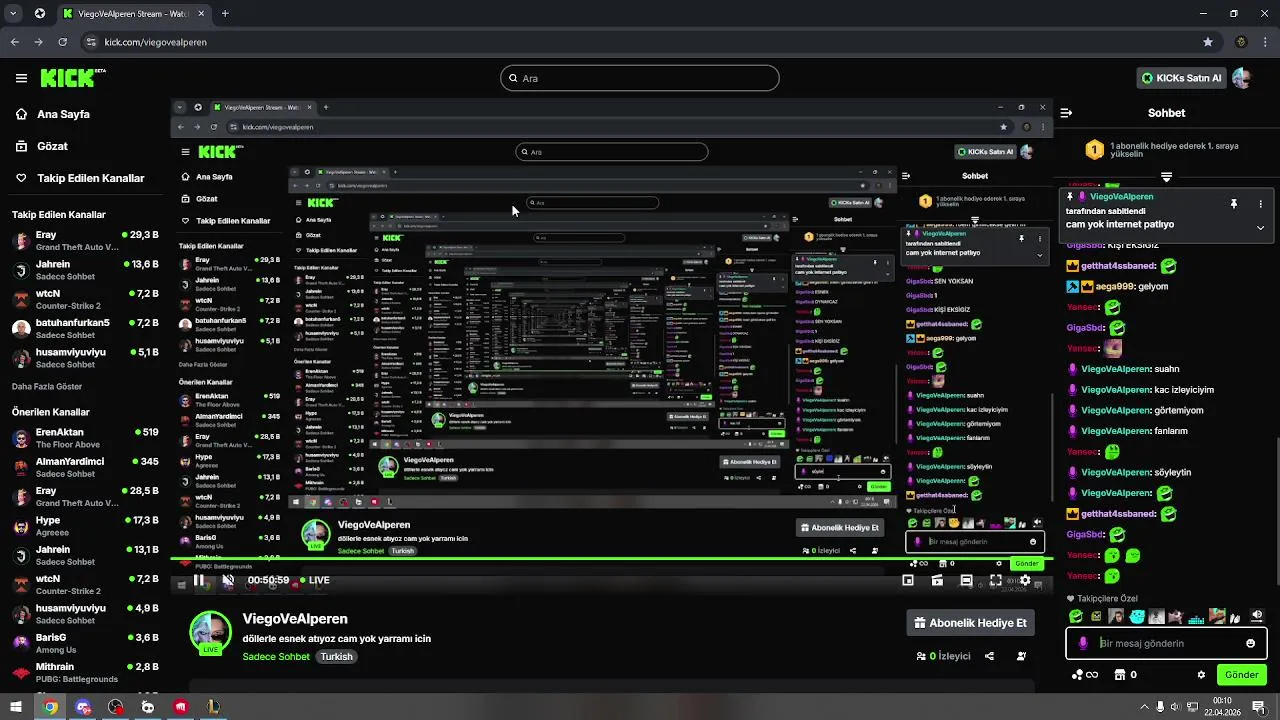Open the Sadece Sohbet category link under stream title
The image size is (1280, 720).
[276, 657]
